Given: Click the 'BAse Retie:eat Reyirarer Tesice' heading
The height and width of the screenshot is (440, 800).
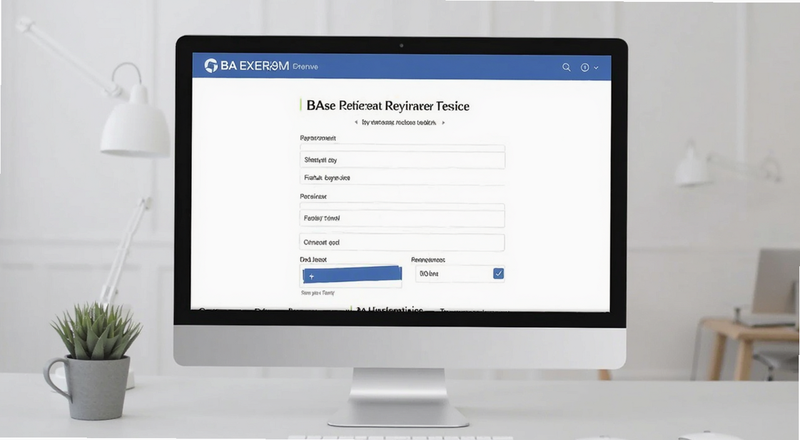Looking at the screenshot, I should coord(388,106).
